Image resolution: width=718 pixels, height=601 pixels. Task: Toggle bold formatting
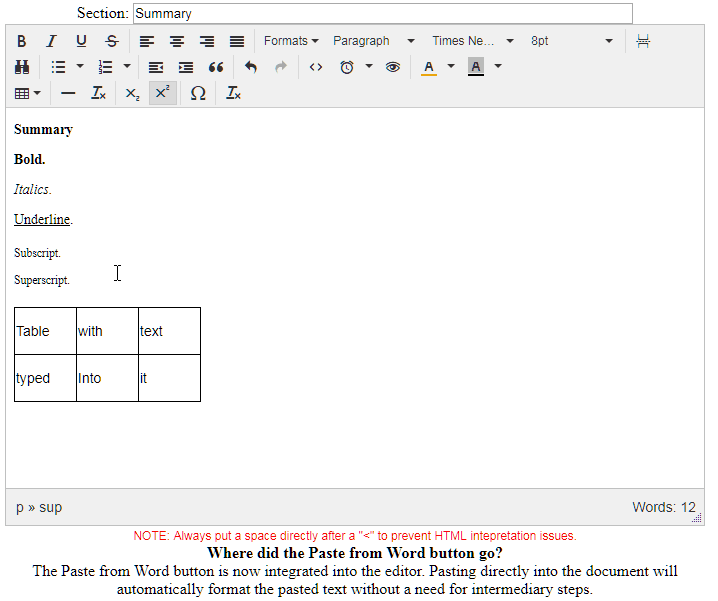[x=22, y=41]
